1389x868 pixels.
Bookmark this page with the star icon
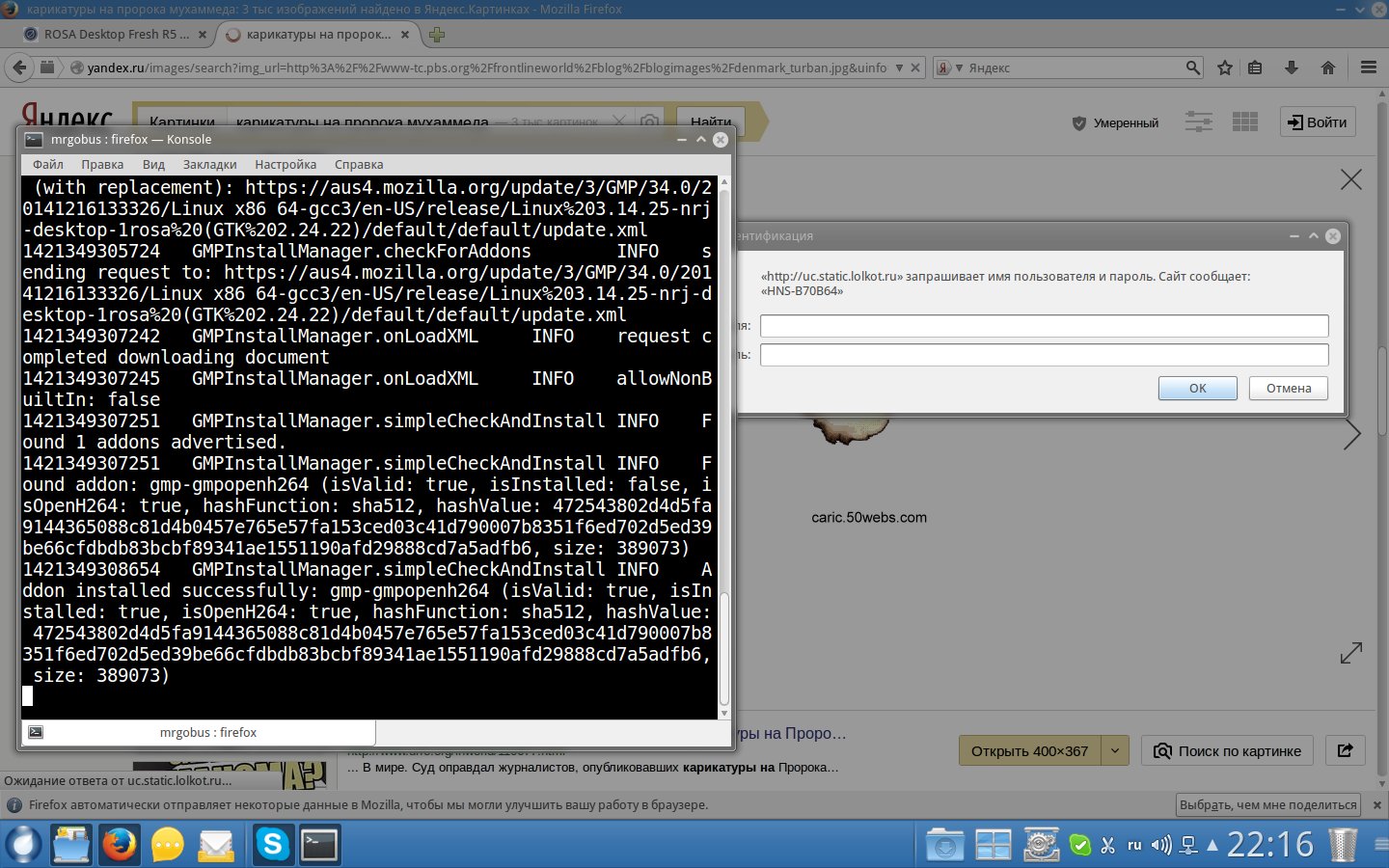1225,68
